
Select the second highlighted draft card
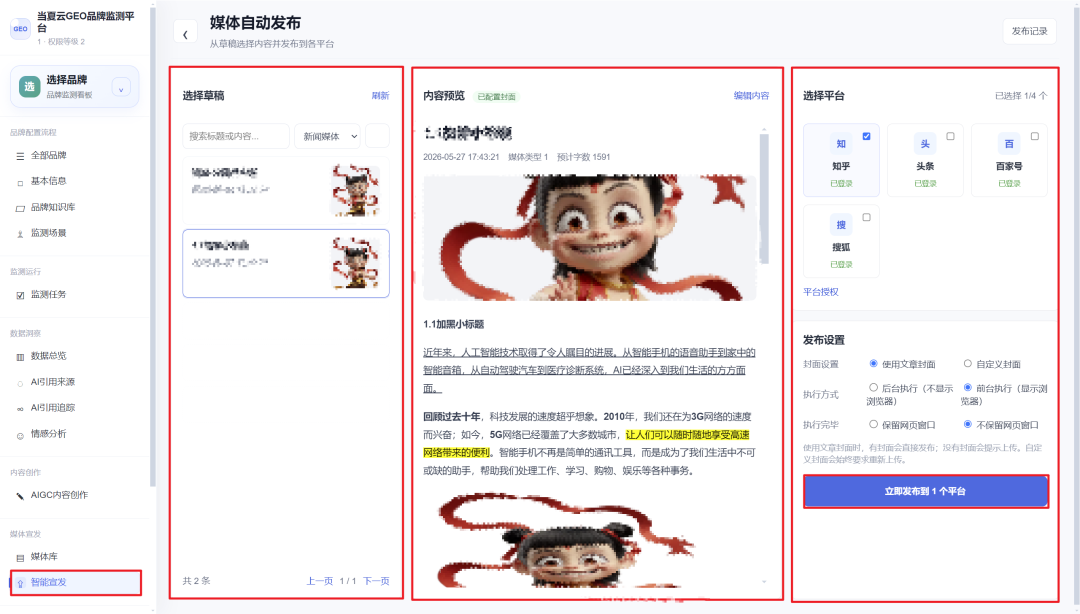click(286, 263)
